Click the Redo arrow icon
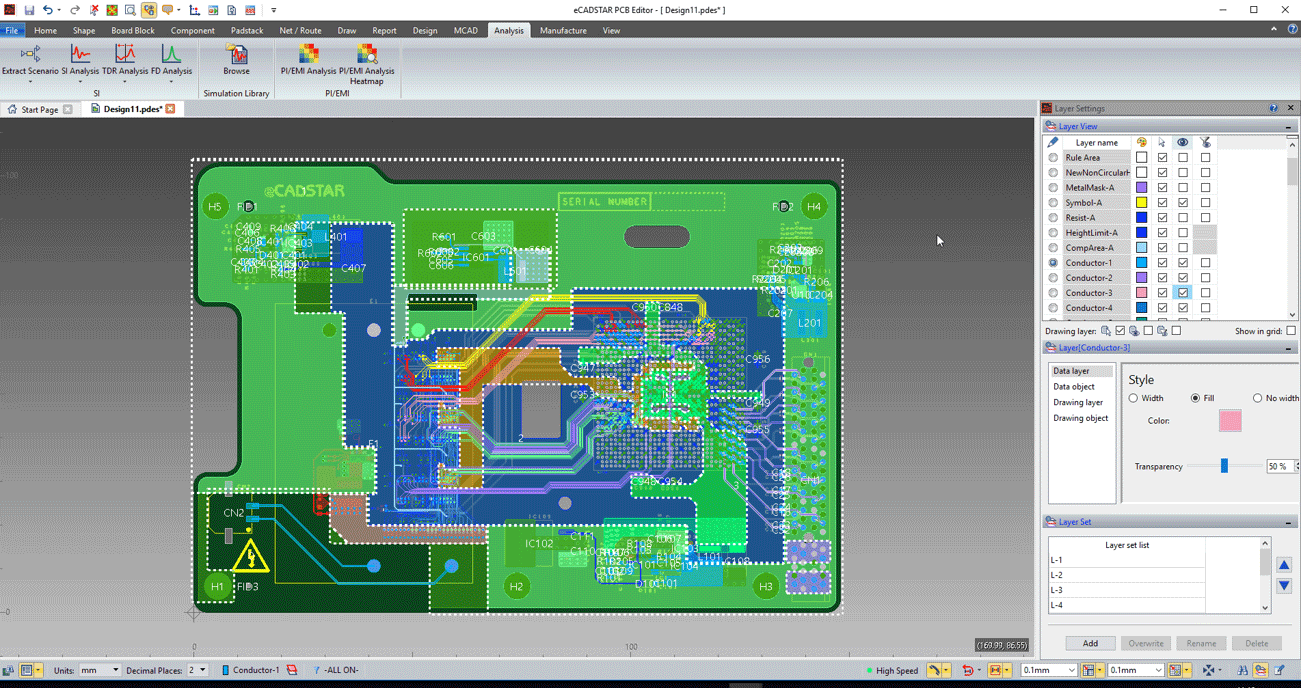 click(x=74, y=10)
